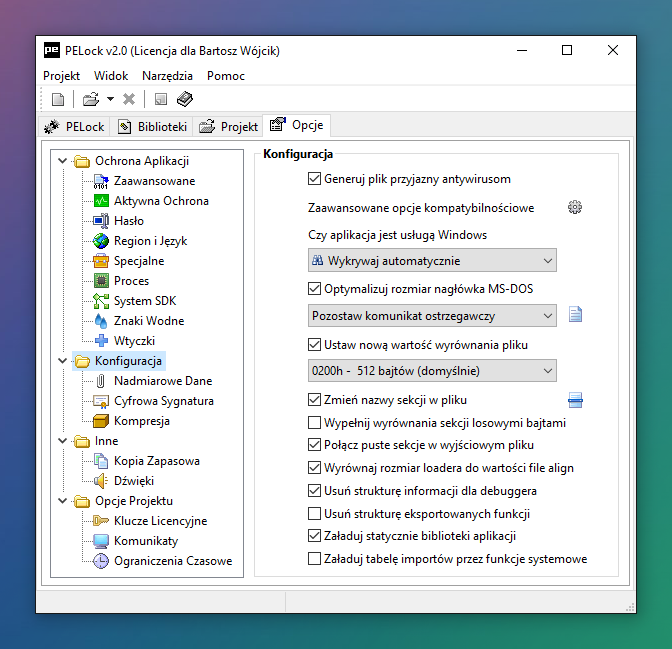Select Znaki Wodne in the tree
The width and height of the screenshot is (672, 649).
click(x=148, y=321)
